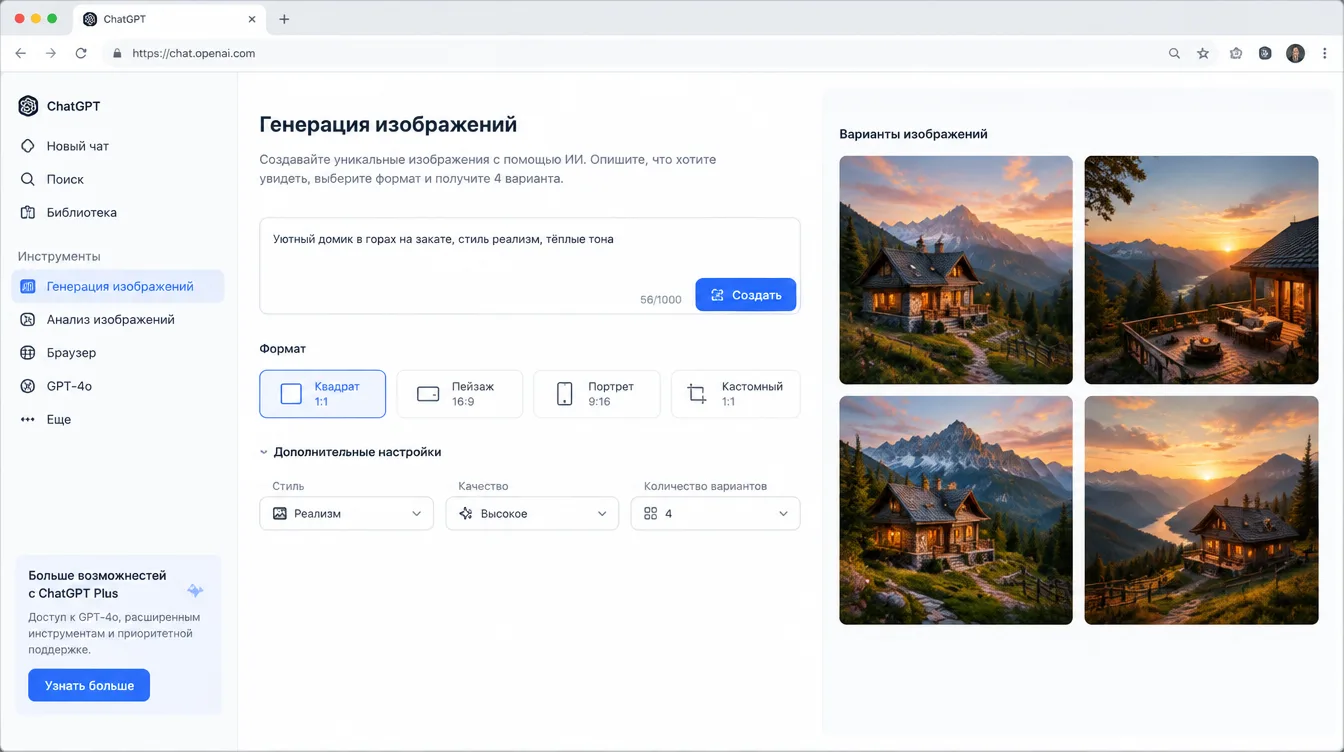Bookmark the page with star icon
1344x752 pixels.
(x=1203, y=53)
